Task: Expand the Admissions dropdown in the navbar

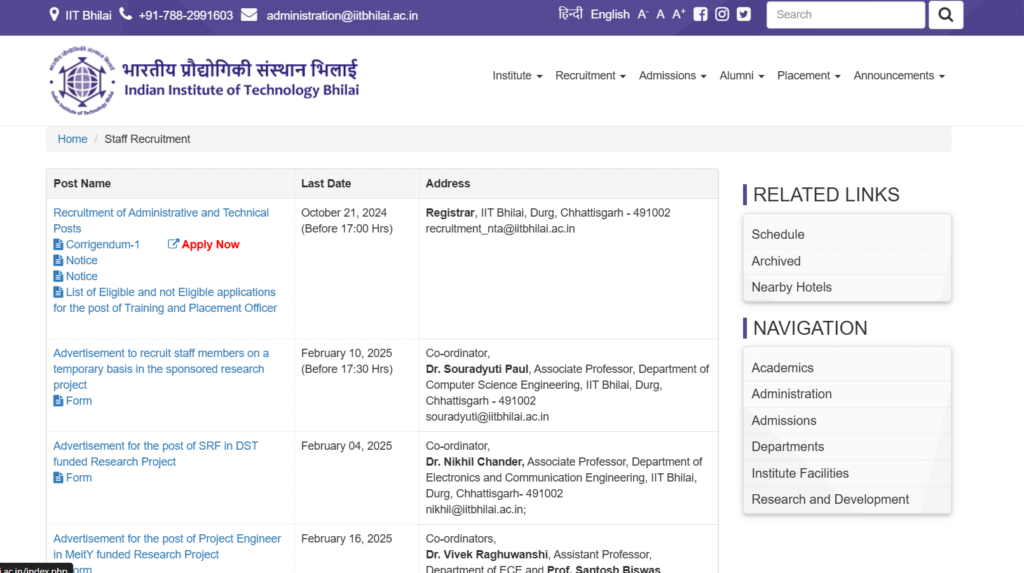Action: [x=673, y=76]
